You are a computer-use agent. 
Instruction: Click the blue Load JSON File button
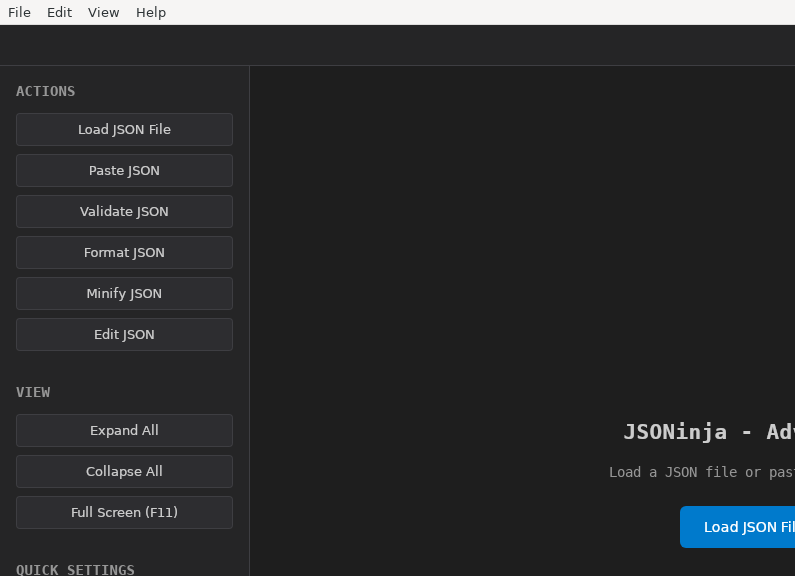pos(738,527)
